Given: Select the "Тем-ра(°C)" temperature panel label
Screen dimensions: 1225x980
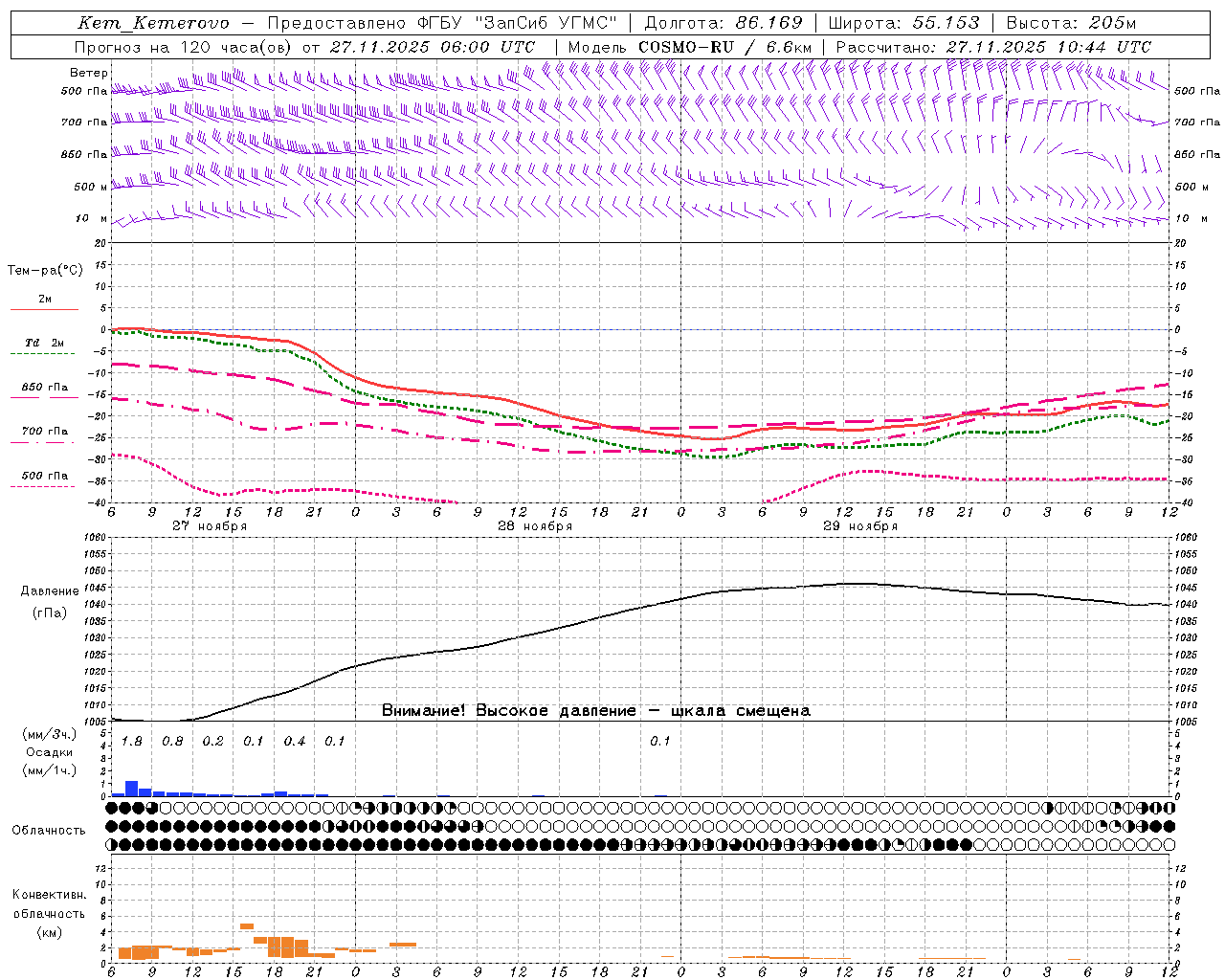Looking at the screenshot, I should 45,271.
